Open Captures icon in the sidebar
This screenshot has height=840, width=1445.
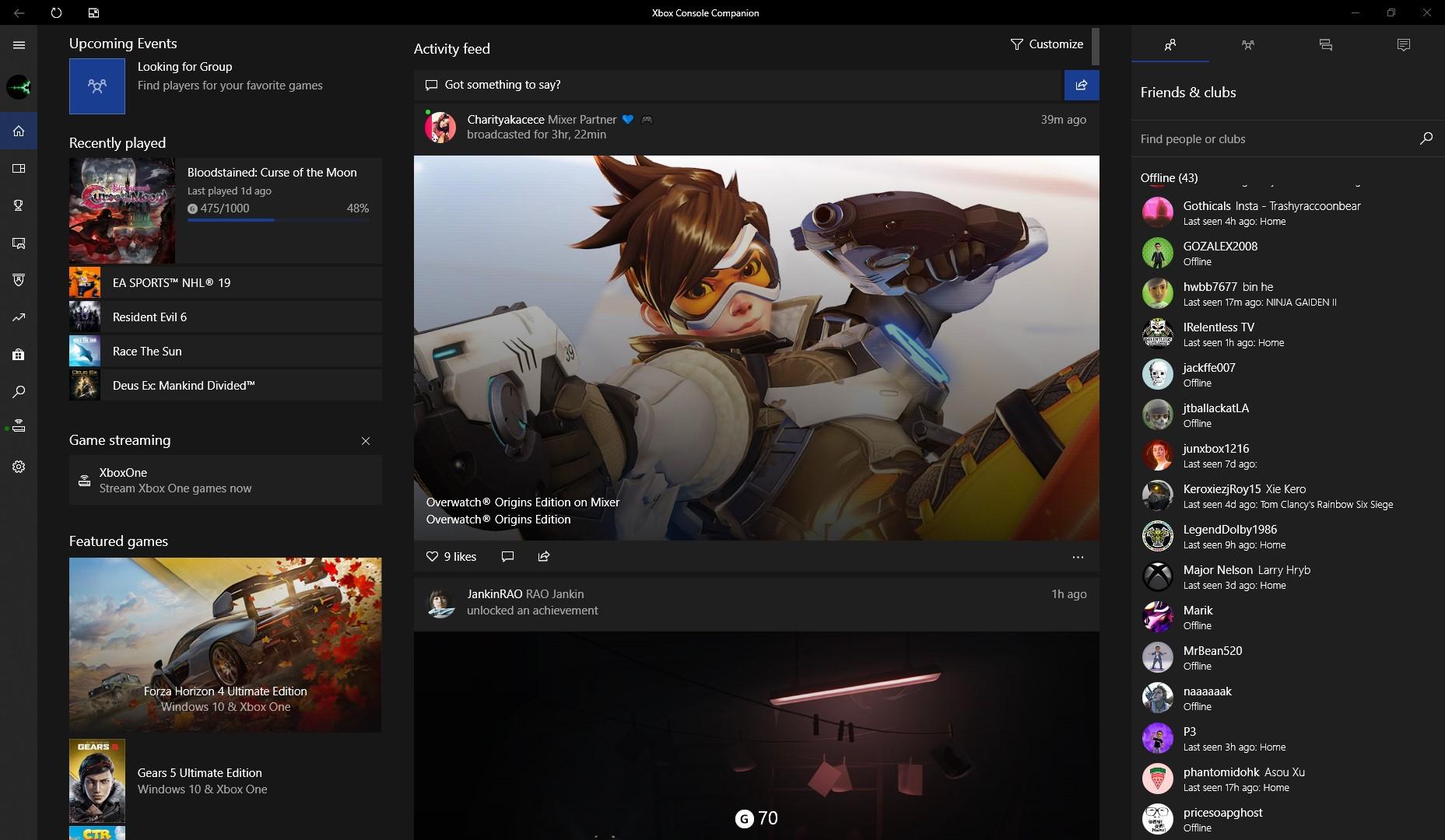(x=19, y=243)
